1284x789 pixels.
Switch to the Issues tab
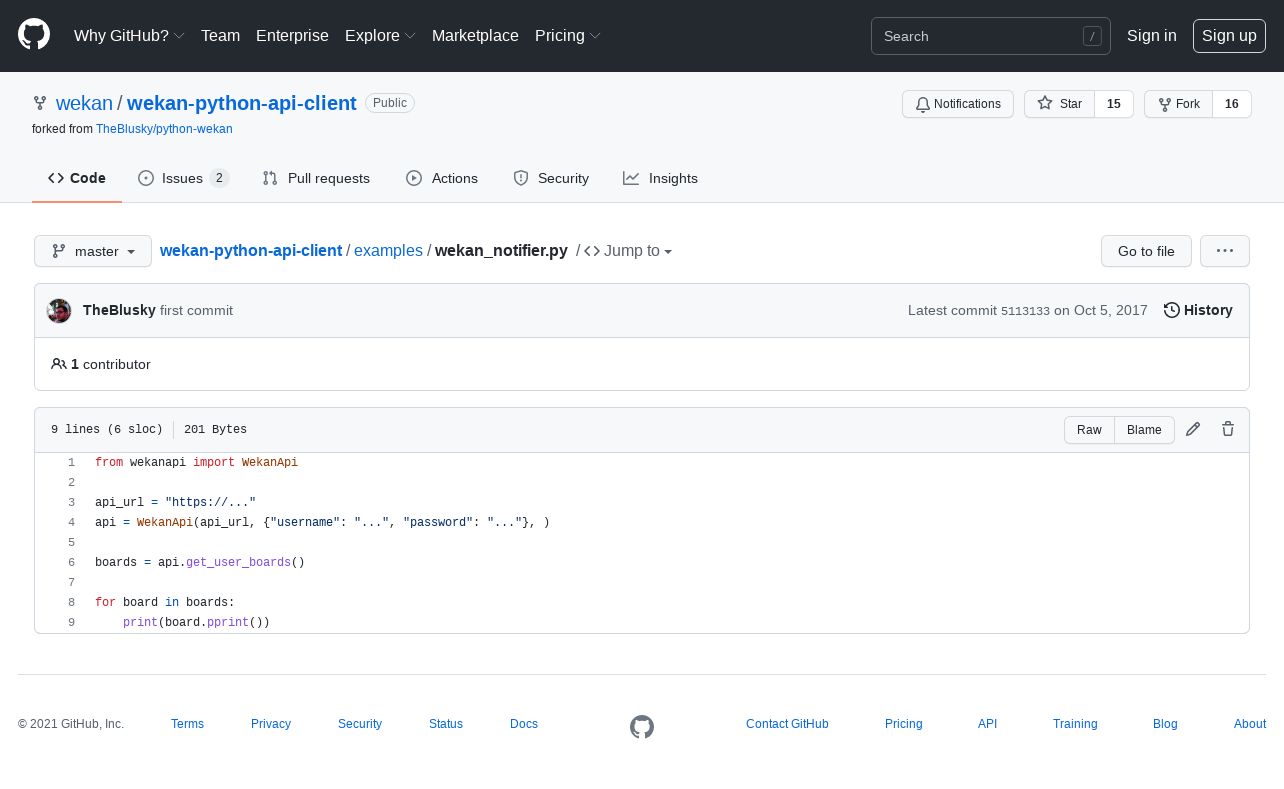tap(184, 178)
